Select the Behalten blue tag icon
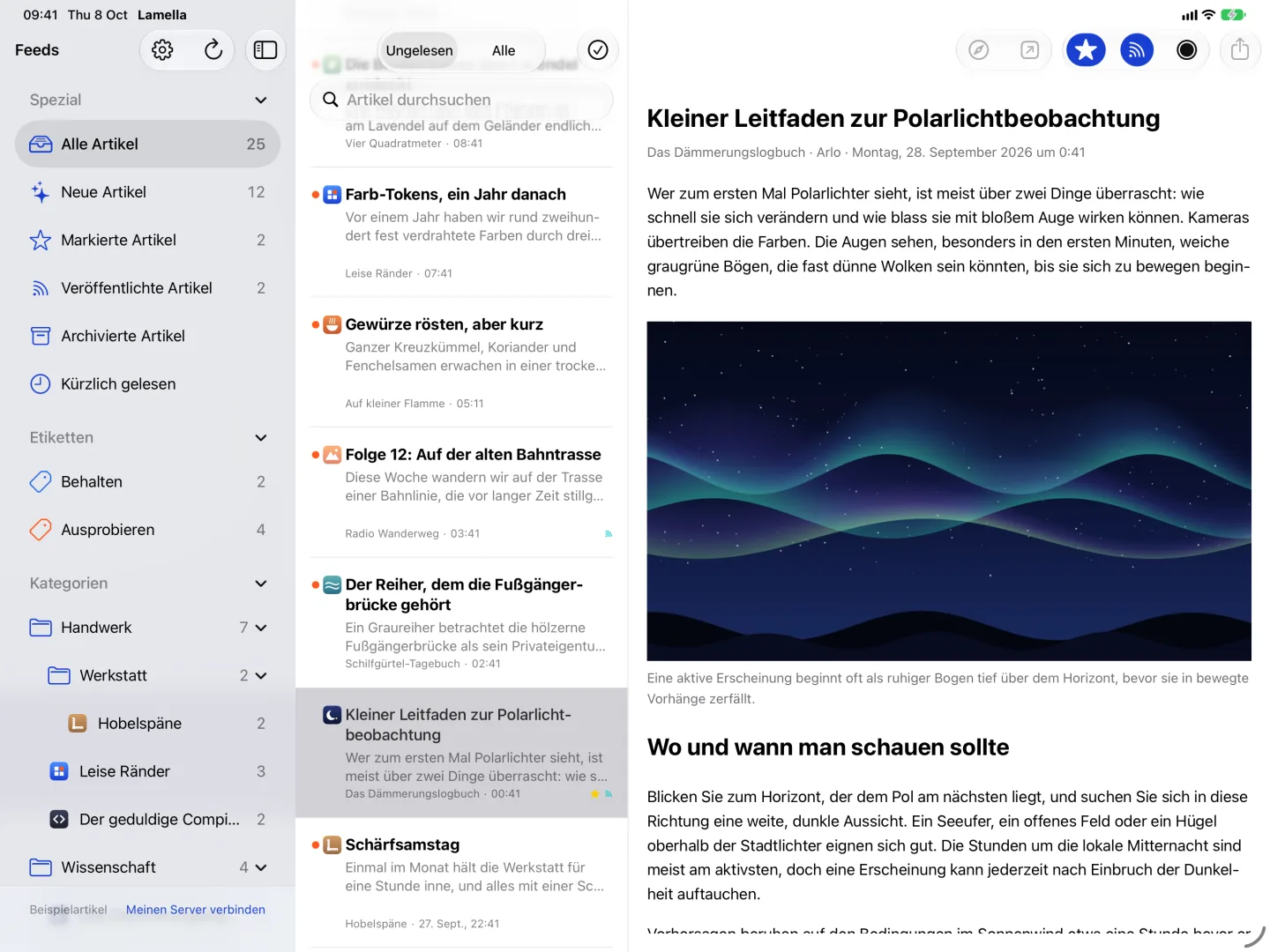 pos(41,481)
